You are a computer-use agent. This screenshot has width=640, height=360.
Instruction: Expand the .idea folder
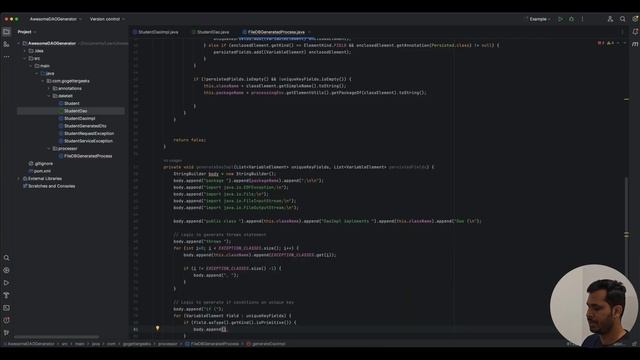point(25,51)
